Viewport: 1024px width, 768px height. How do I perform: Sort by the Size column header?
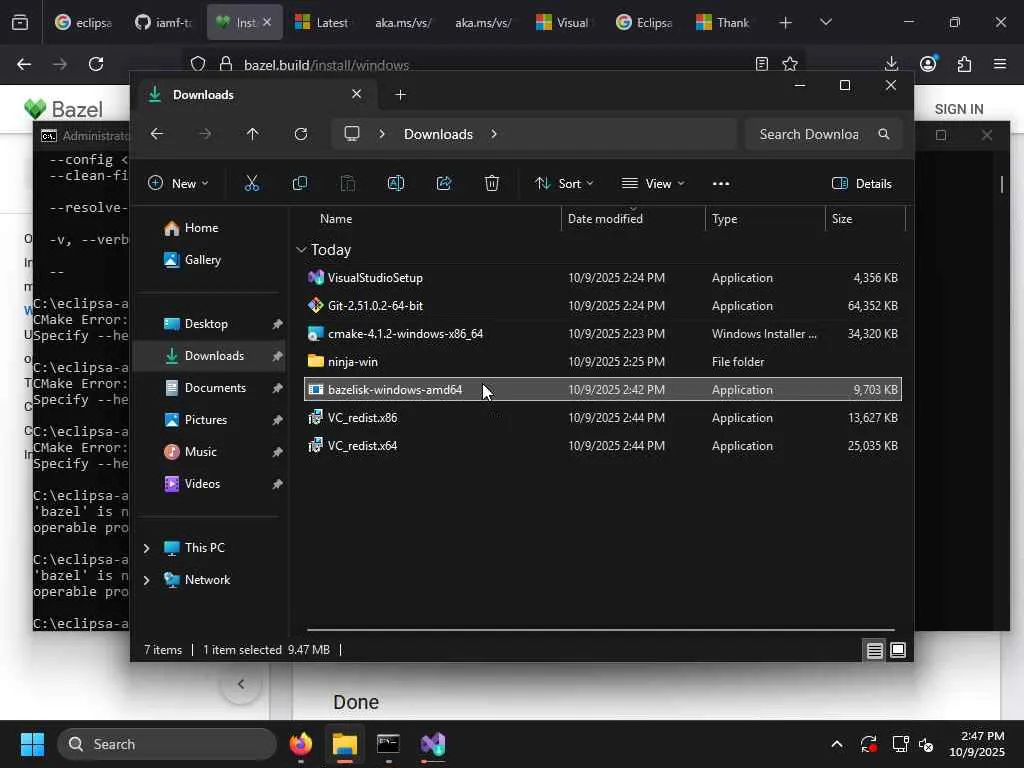coord(865,219)
